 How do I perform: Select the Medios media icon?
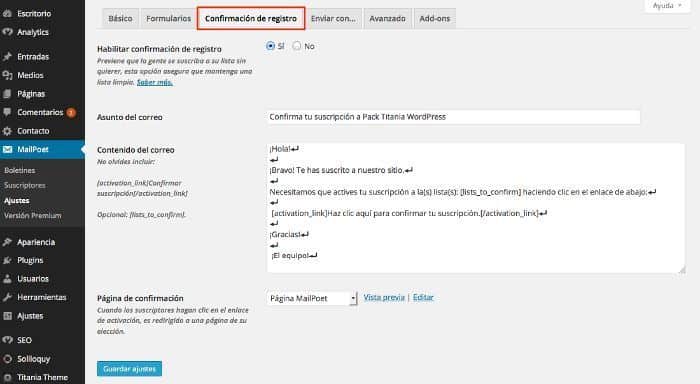pyautogui.click(x=7, y=75)
